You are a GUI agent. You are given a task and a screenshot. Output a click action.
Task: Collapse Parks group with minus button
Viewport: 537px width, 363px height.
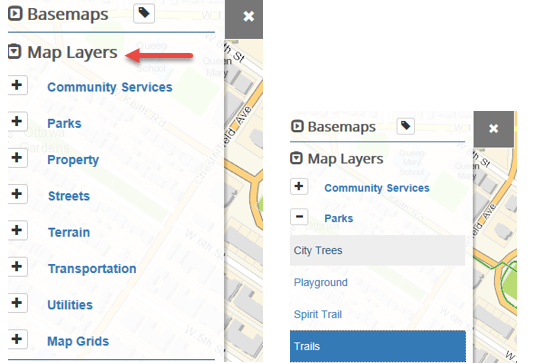[299, 217]
